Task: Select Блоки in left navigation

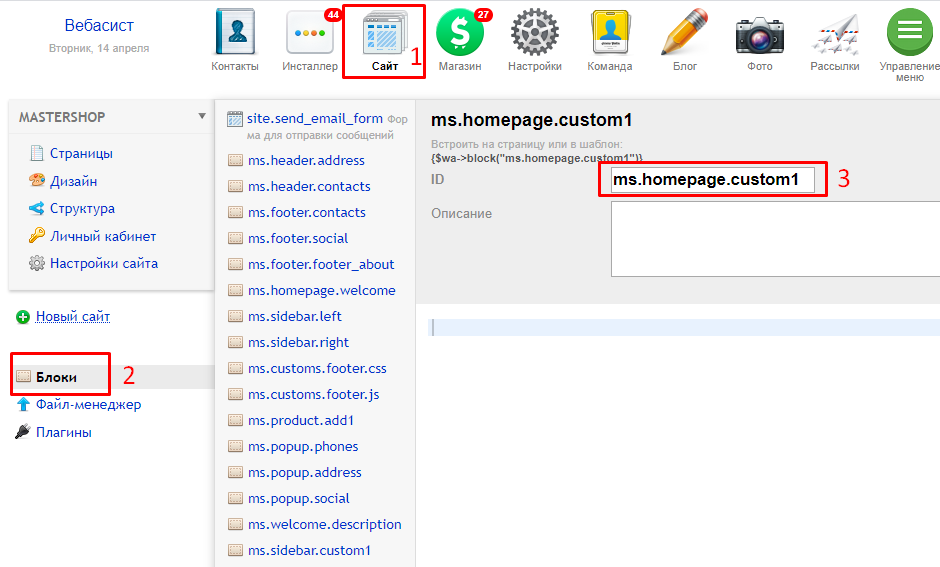Action: click(56, 377)
